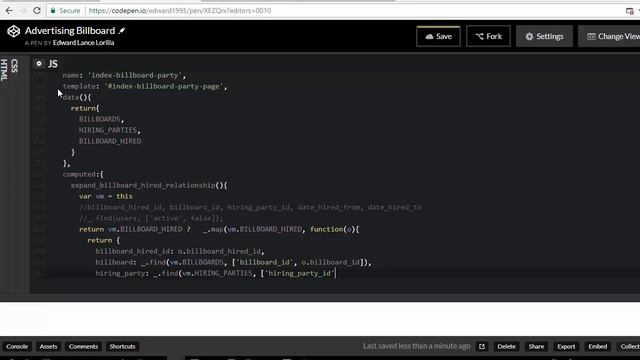Open Embed dialog
Viewport: 640px width, 360px height.
(x=598, y=347)
